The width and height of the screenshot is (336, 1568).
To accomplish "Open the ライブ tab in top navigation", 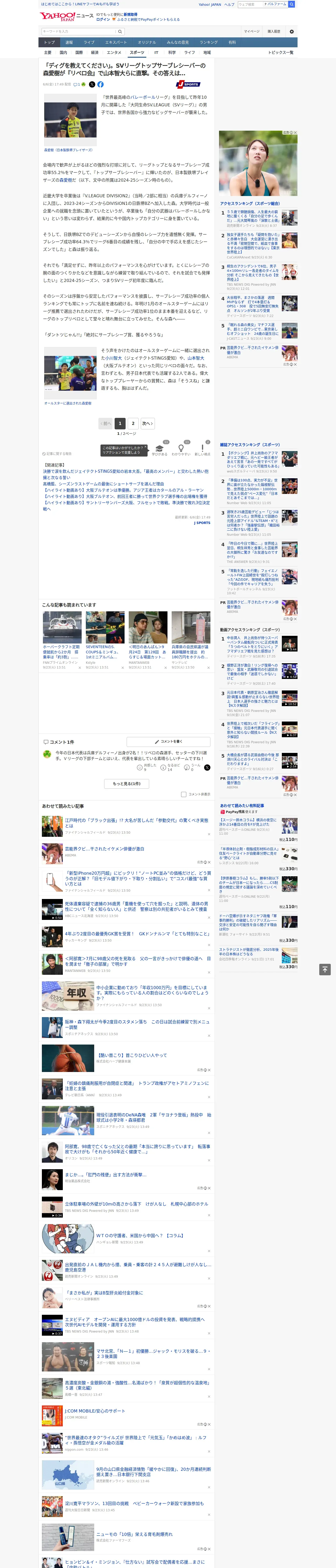I will [89, 43].
